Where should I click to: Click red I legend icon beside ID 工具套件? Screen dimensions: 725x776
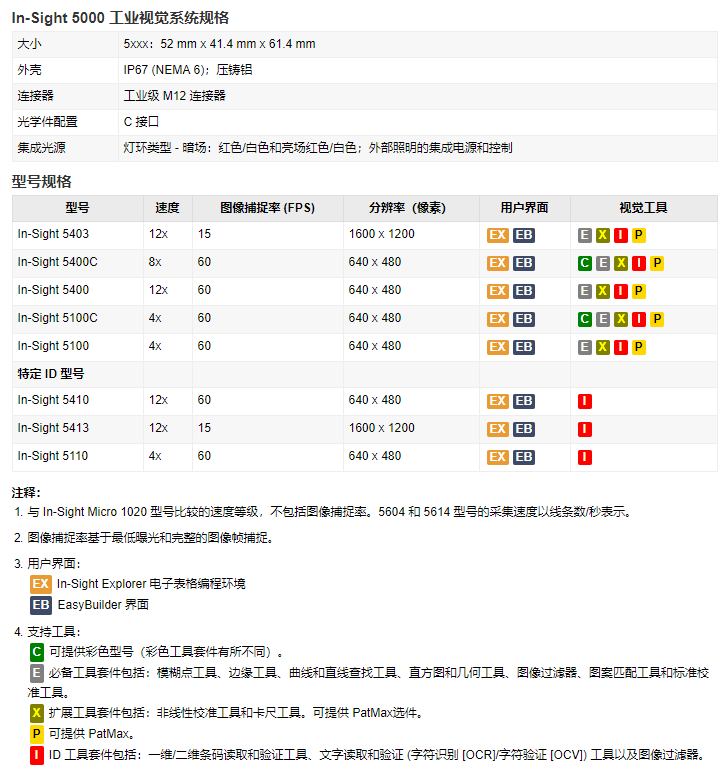point(37,754)
